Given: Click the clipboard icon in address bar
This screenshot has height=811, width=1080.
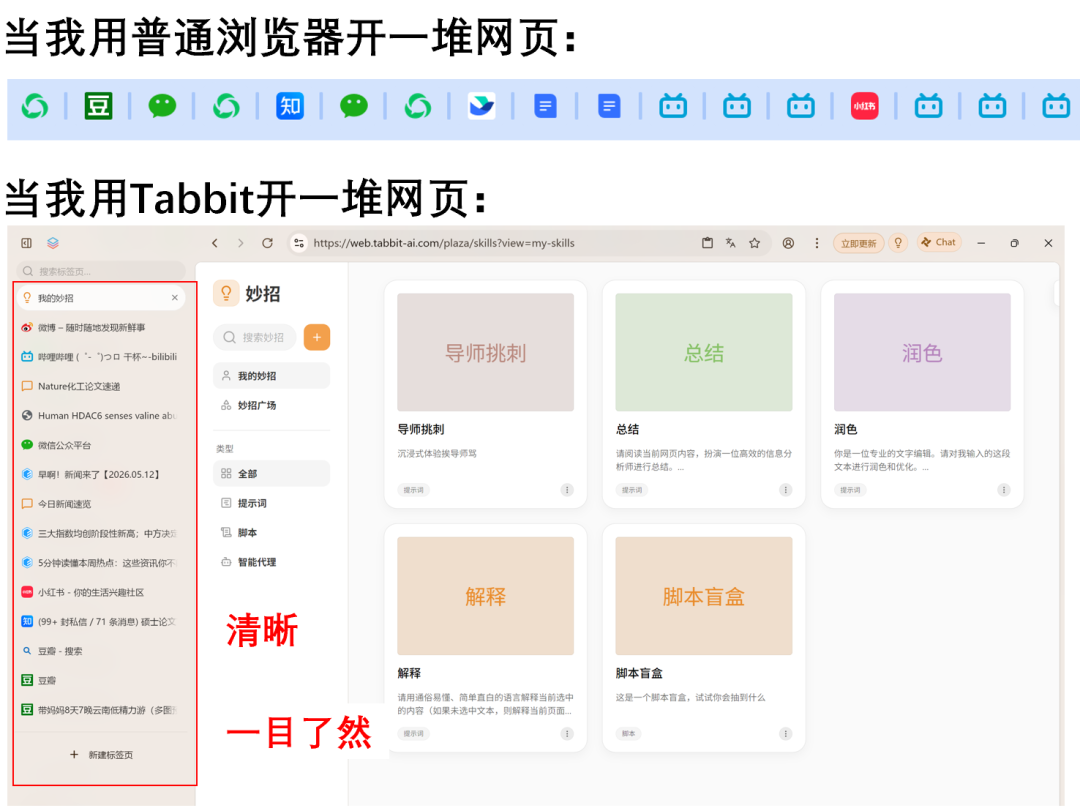Looking at the screenshot, I should pos(707,243).
